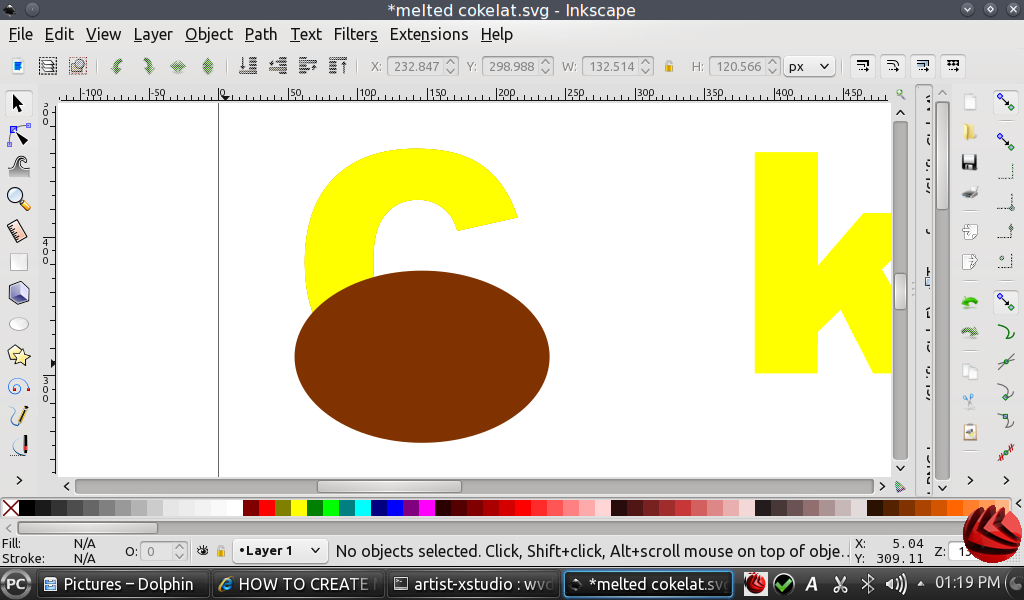Select the Tweak tool
The height and width of the screenshot is (600, 1024).
[x=18, y=166]
